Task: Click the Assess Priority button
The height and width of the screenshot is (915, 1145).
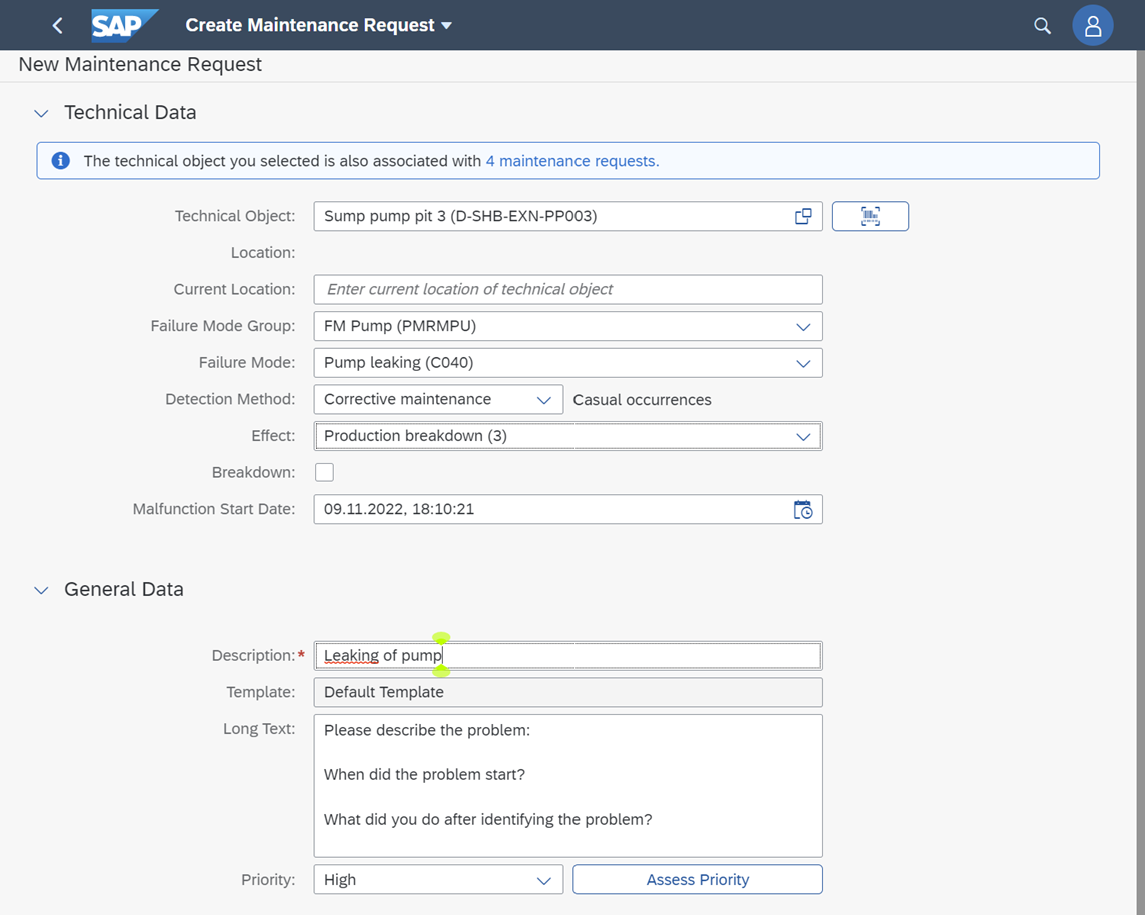Action: point(697,879)
